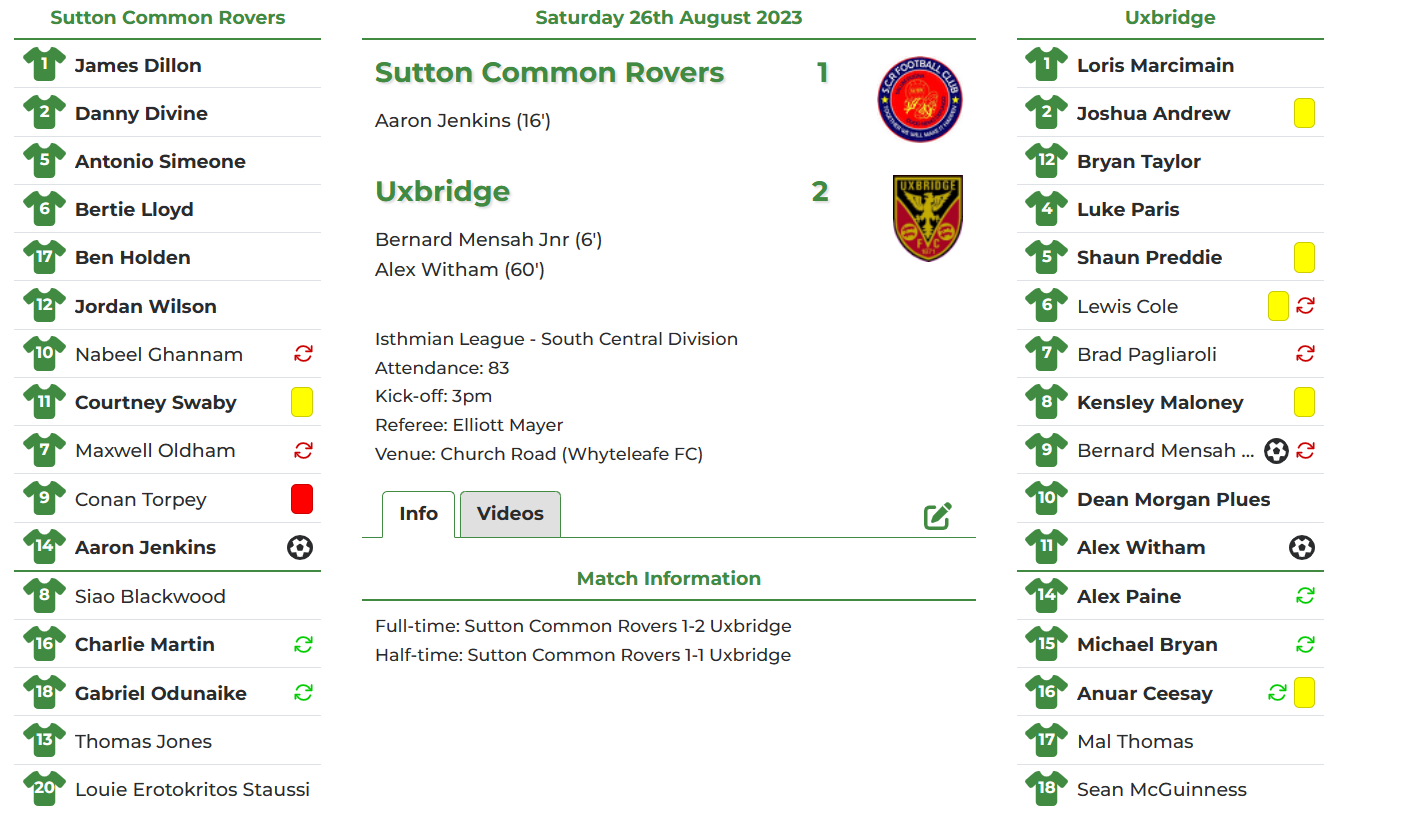
Task: Click the goal icon next to Aaron Jenkins
Action: click(x=300, y=547)
